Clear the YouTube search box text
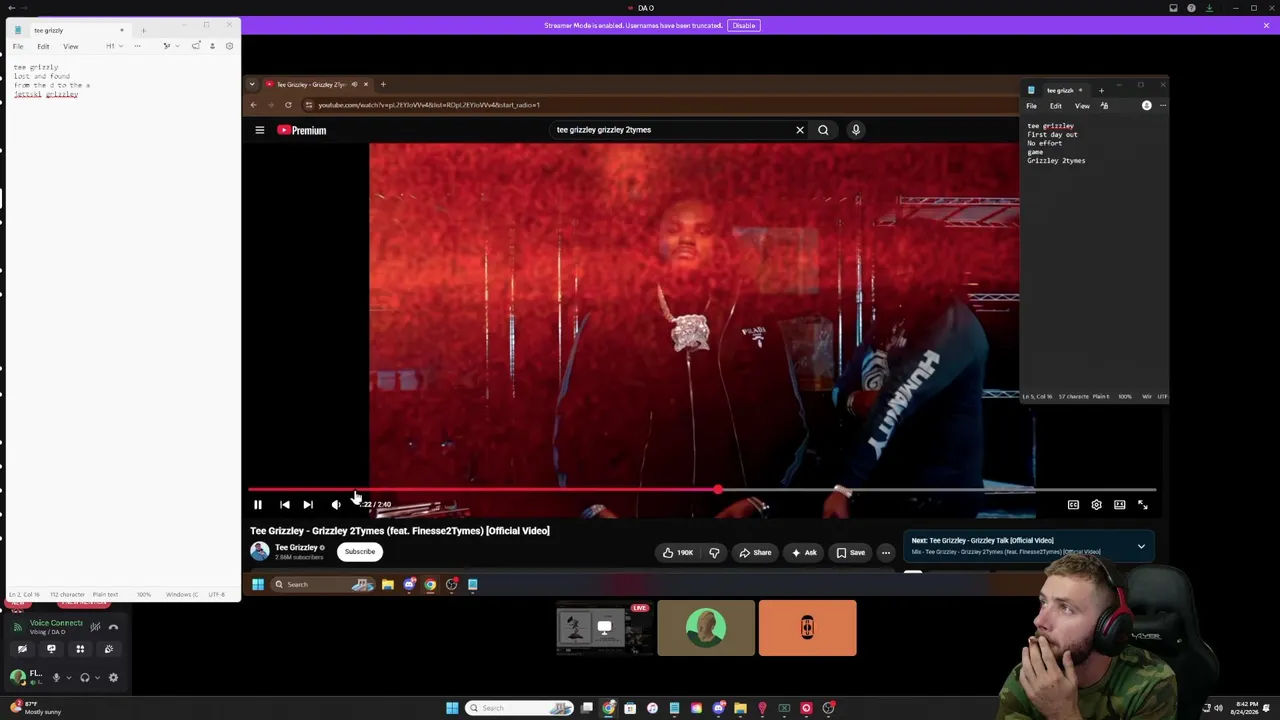Screen dimensions: 1280x720 [800, 130]
